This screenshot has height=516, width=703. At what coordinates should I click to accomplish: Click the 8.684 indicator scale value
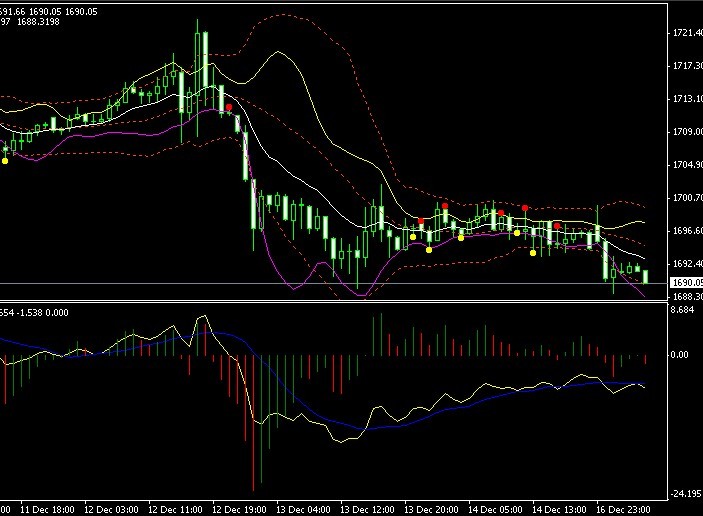(x=682, y=310)
